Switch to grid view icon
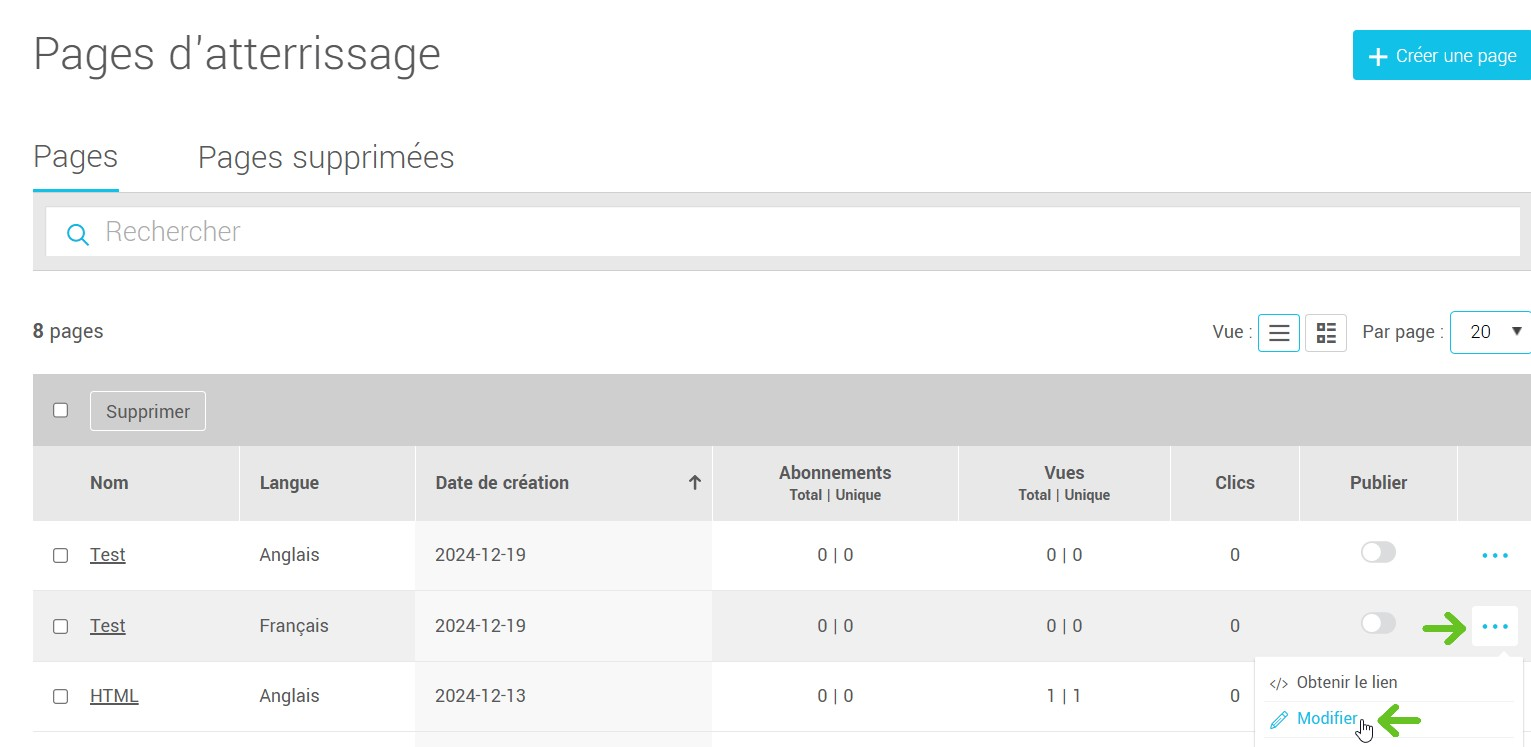 pos(1326,333)
